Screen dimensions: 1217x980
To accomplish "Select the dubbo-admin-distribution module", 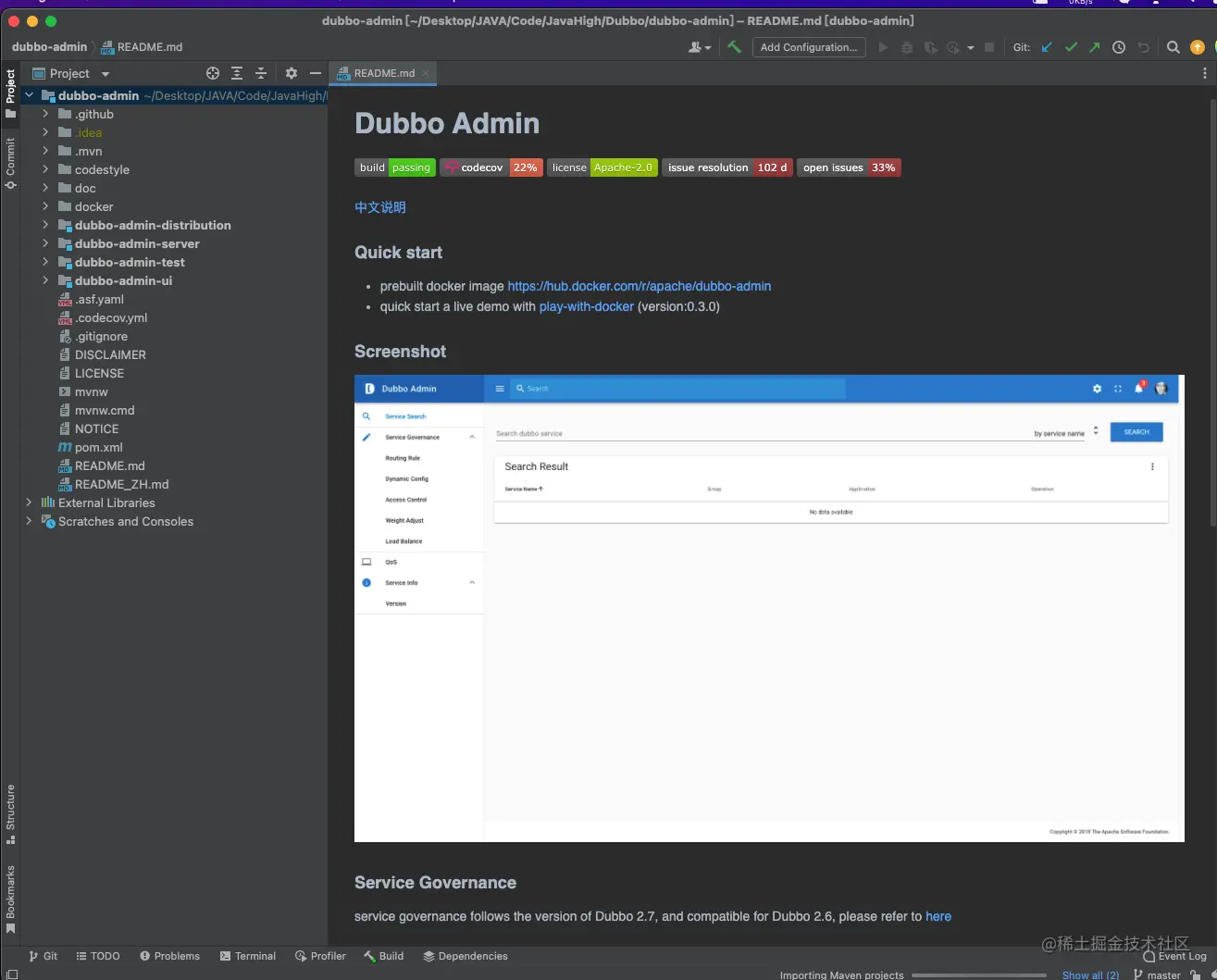I will [144, 225].
